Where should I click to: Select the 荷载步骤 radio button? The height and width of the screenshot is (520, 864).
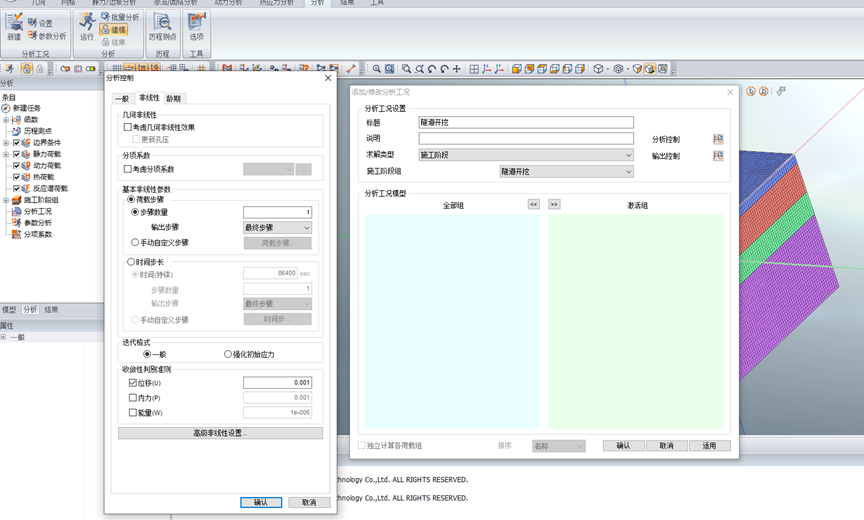click(x=131, y=199)
